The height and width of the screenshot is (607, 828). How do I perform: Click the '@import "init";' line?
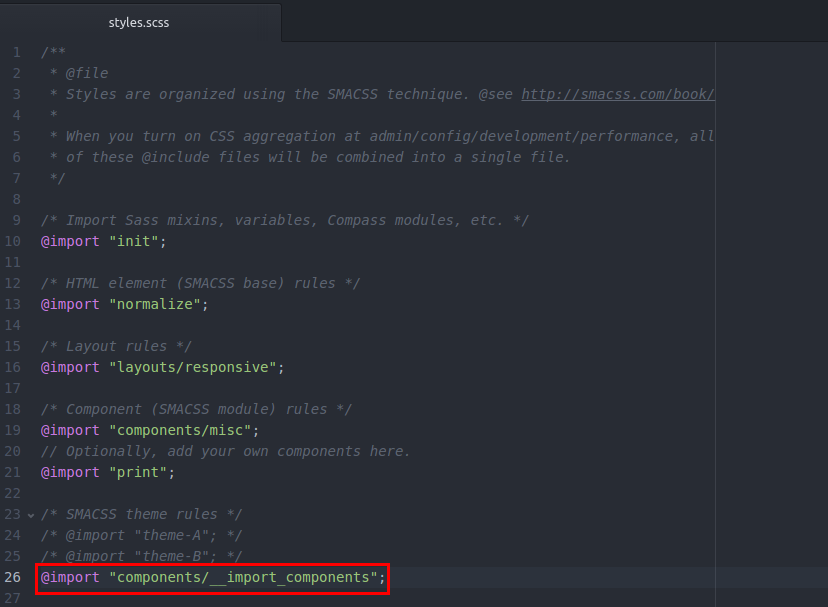(x=104, y=241)
